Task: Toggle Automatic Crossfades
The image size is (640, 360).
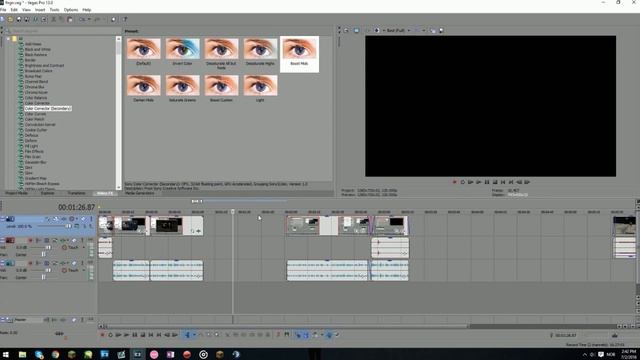Action: (x=306, y=335)
